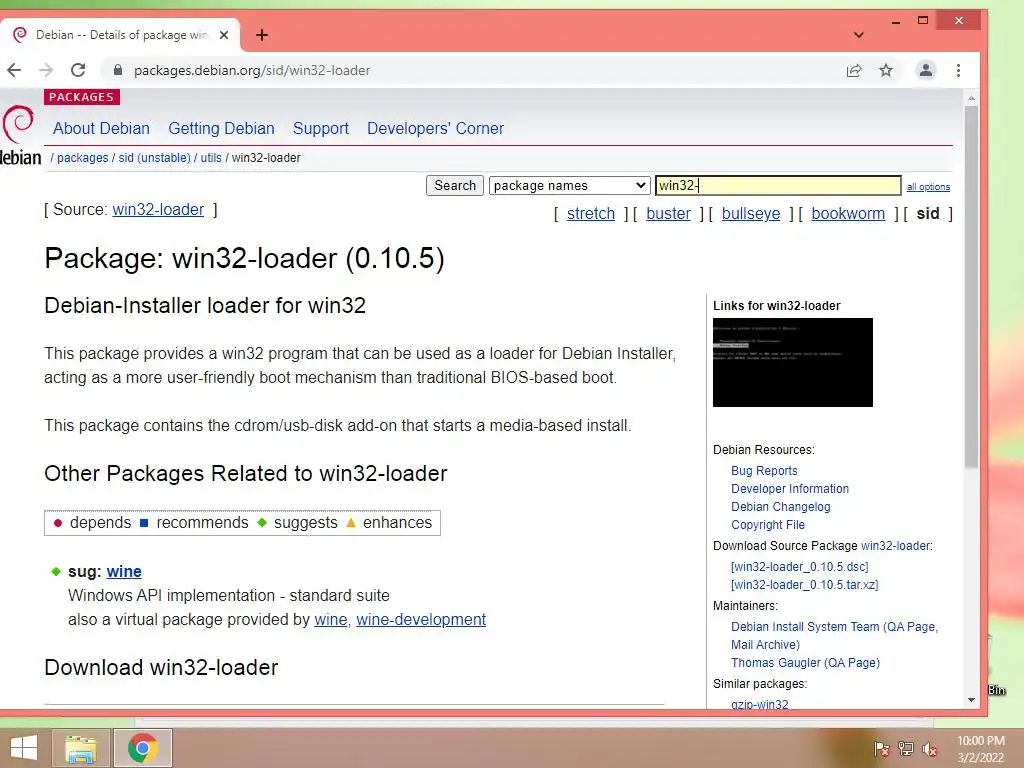Open Bug Reports link
Viewport: 1024px width, 768px height.
click(764, 471)
